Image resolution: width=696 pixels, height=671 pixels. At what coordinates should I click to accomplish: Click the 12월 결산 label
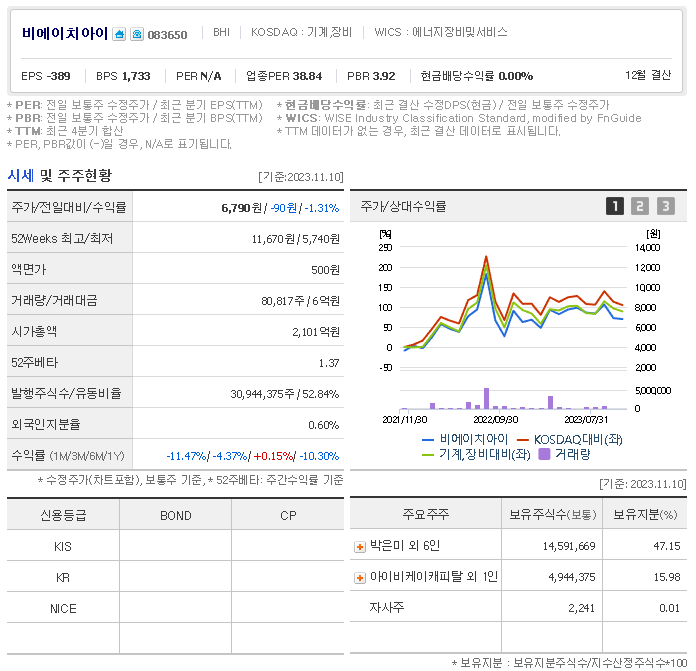648,75
